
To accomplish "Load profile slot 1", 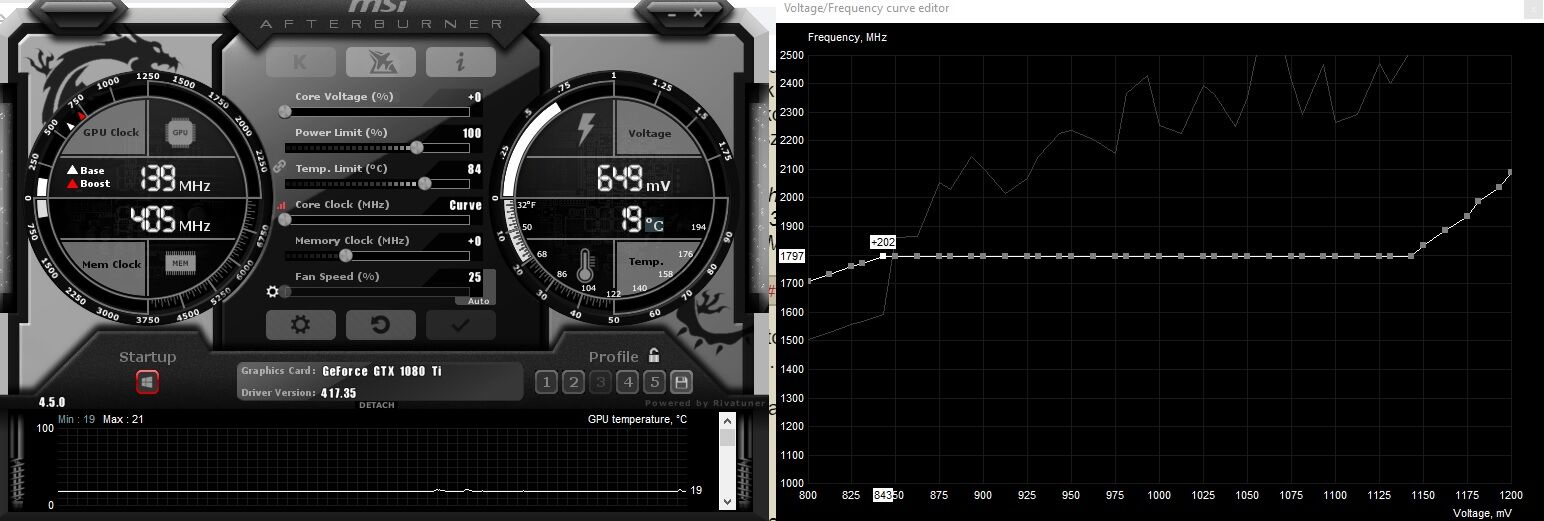I will click(546, 382).
